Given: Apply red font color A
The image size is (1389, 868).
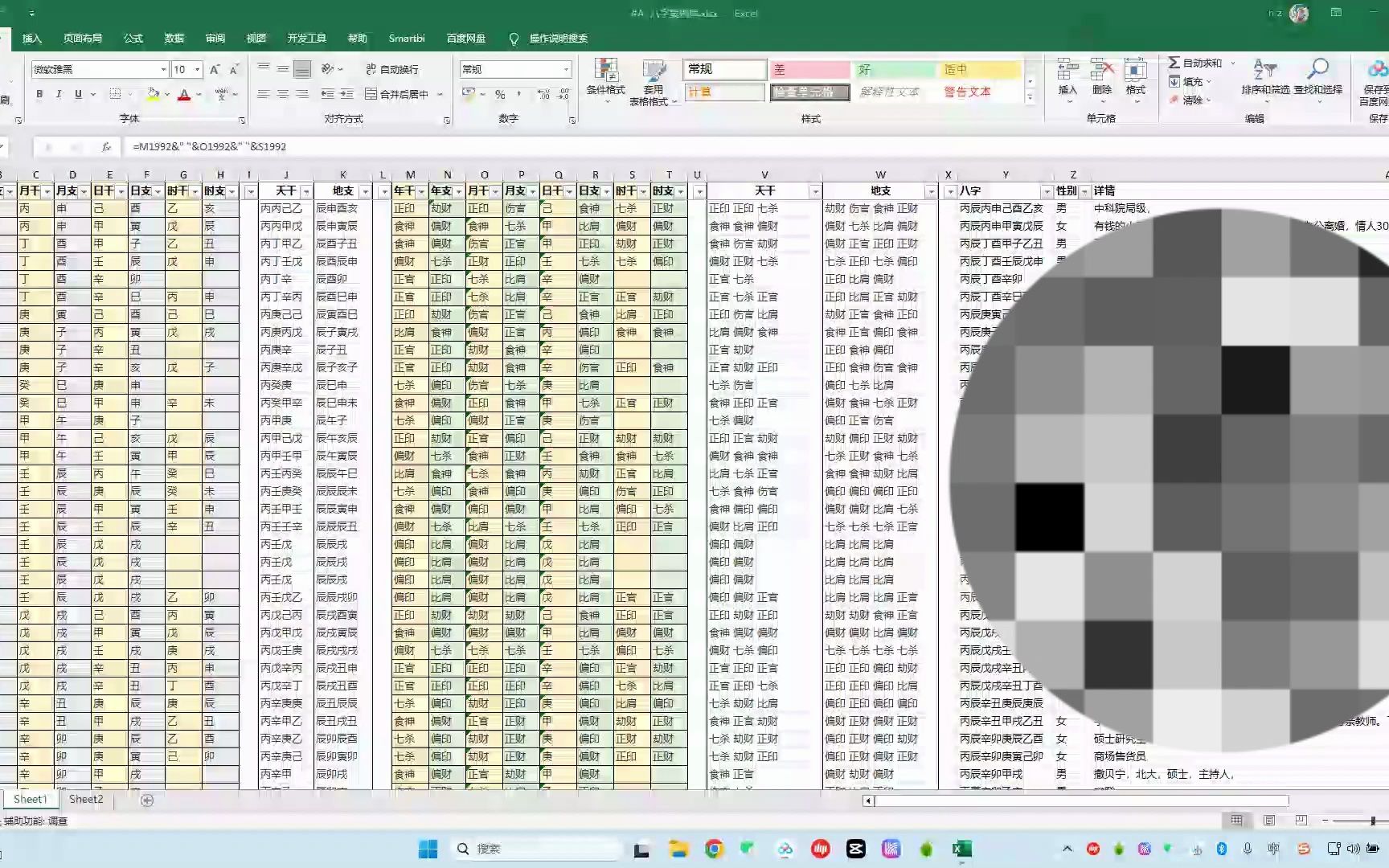Looking at the screenshot, I should [184, 94].
